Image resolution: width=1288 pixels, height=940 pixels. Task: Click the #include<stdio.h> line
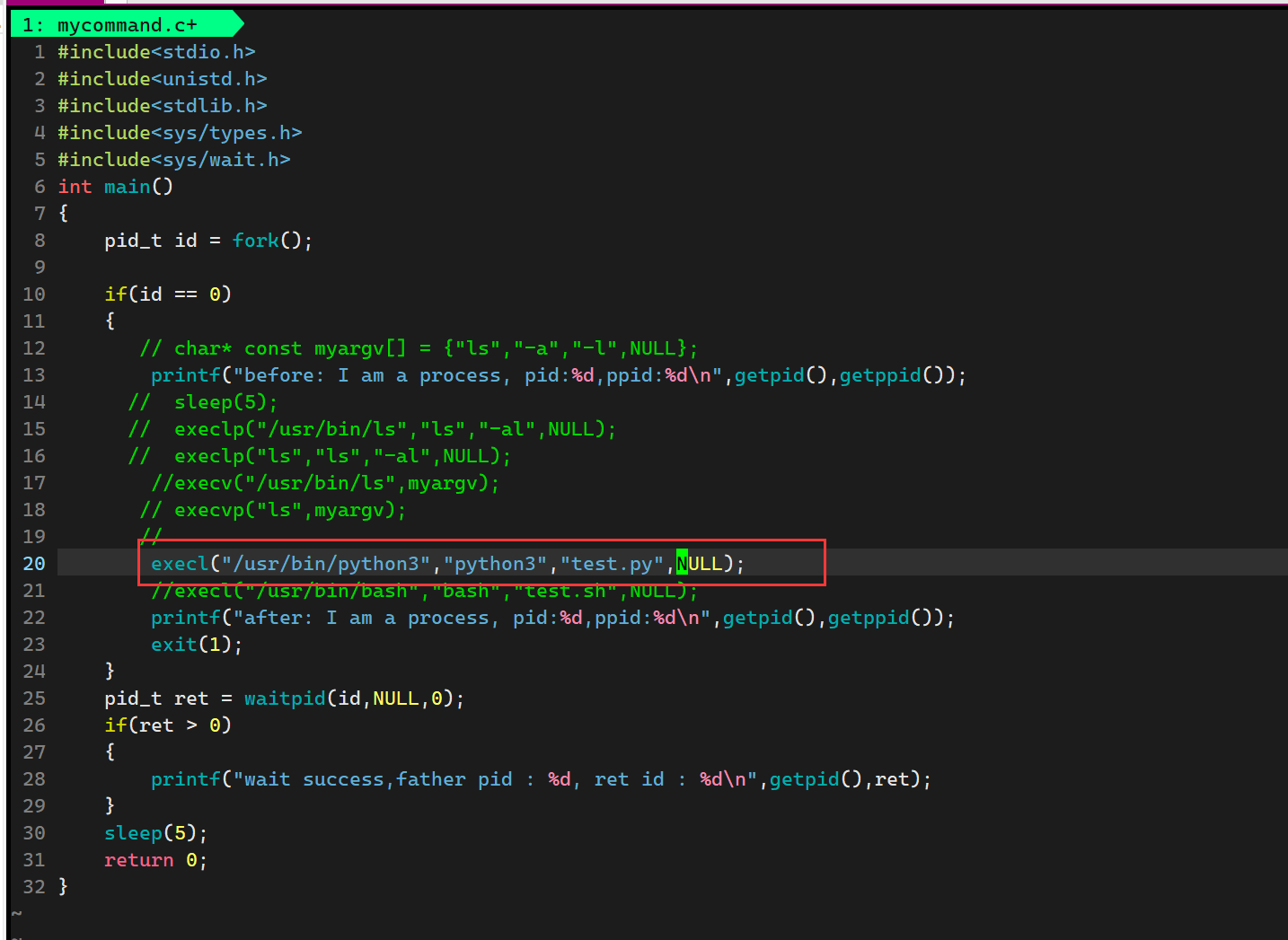(156, 52)
